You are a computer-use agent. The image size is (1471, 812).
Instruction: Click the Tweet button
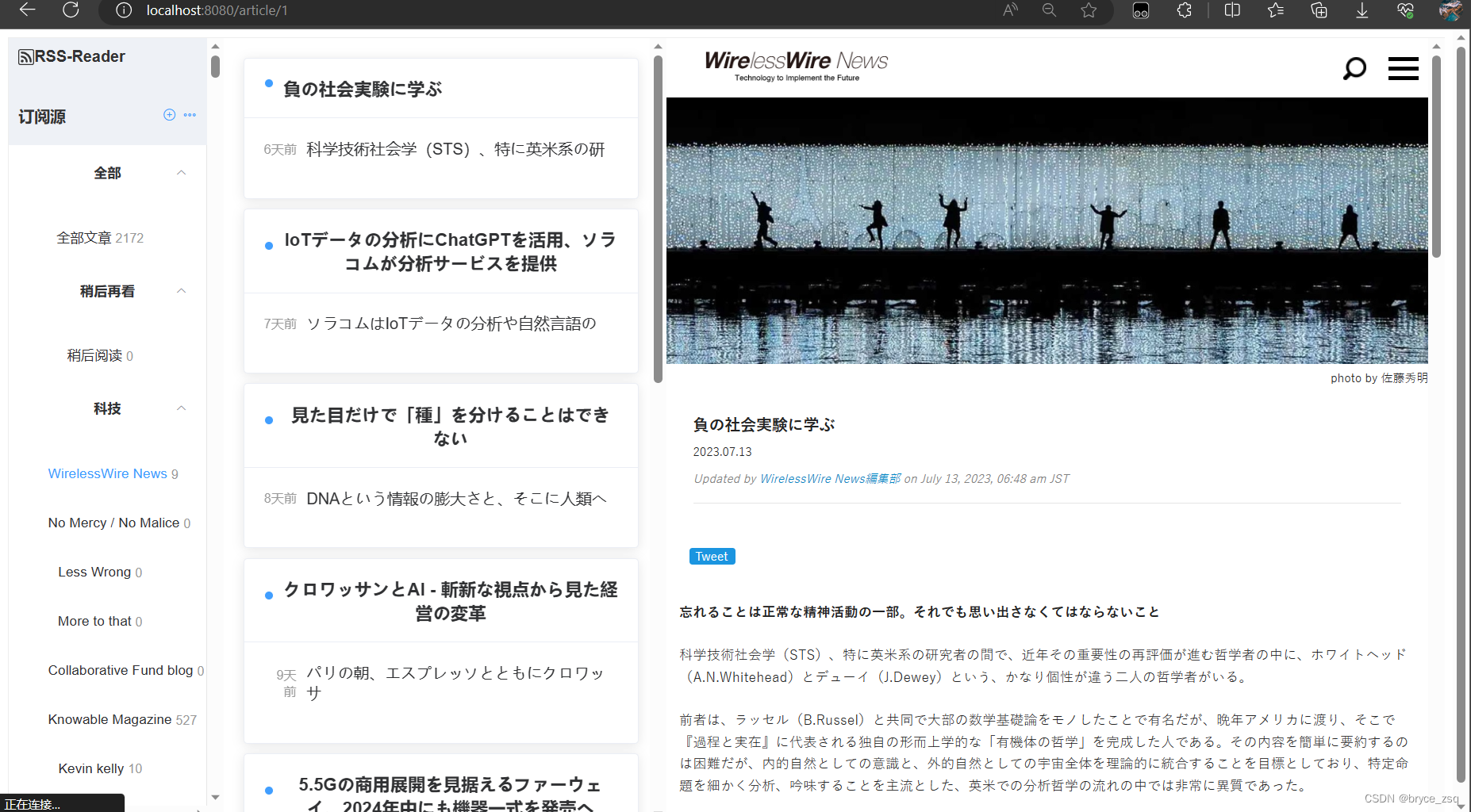(711, 556)
